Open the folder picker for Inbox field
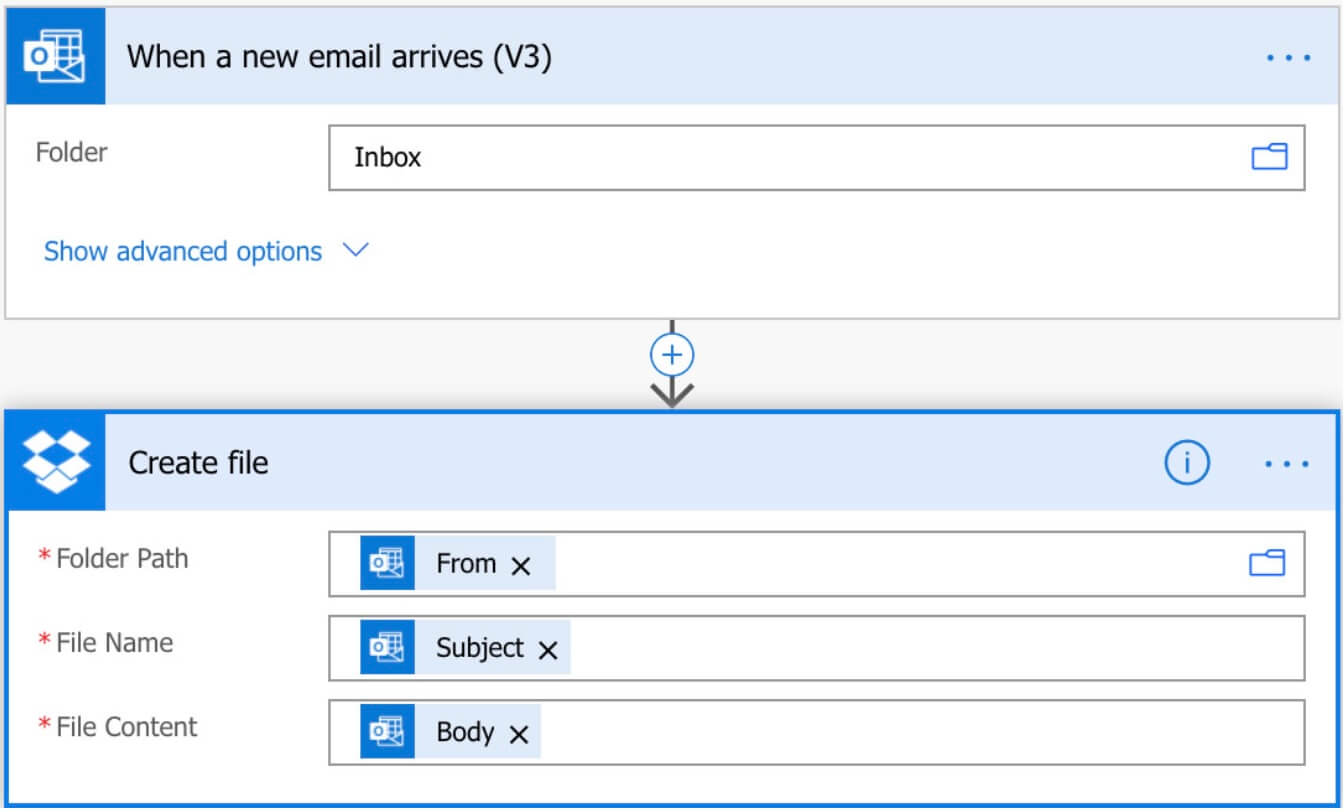The image size is (1344, 812). click(x=1269, y=157)
